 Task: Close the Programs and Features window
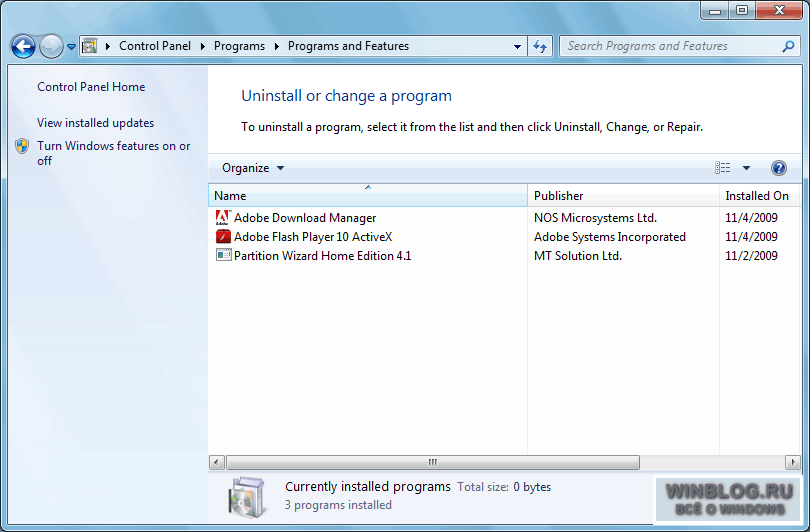coord(779,10)
